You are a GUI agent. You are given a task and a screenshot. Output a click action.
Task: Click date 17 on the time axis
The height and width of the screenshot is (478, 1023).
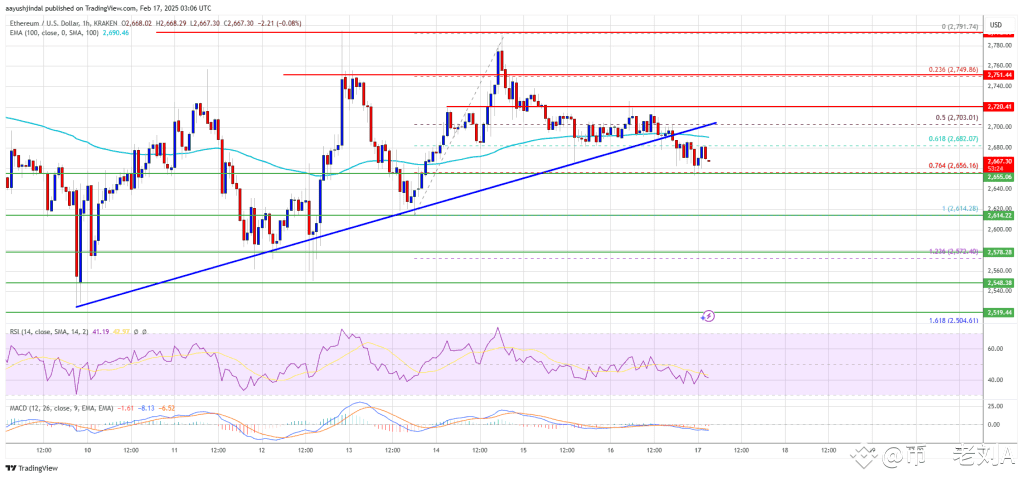coord(698,450)
